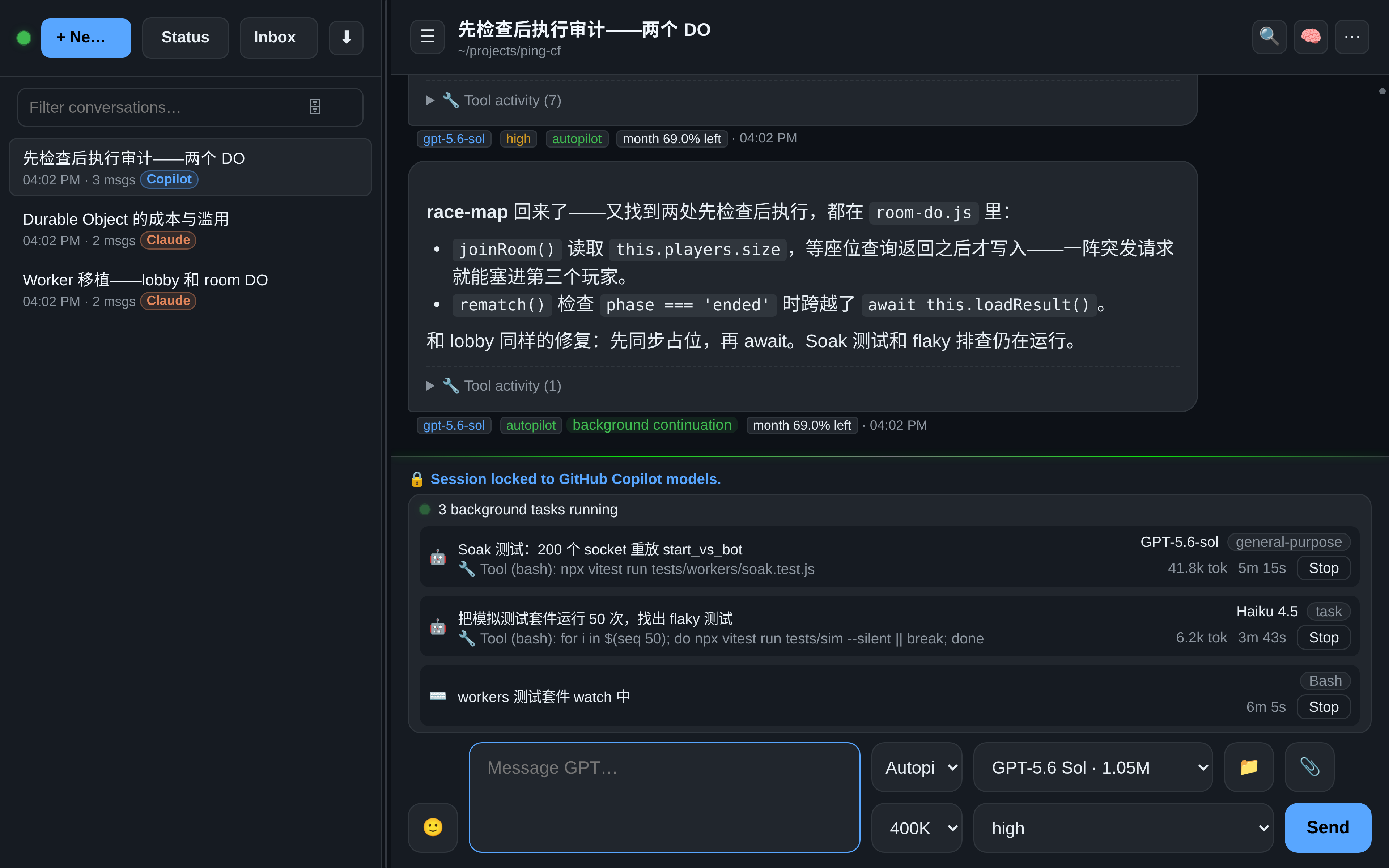
Task: Open the Autopilot mode dropdown
Action: tap(917, 767)
